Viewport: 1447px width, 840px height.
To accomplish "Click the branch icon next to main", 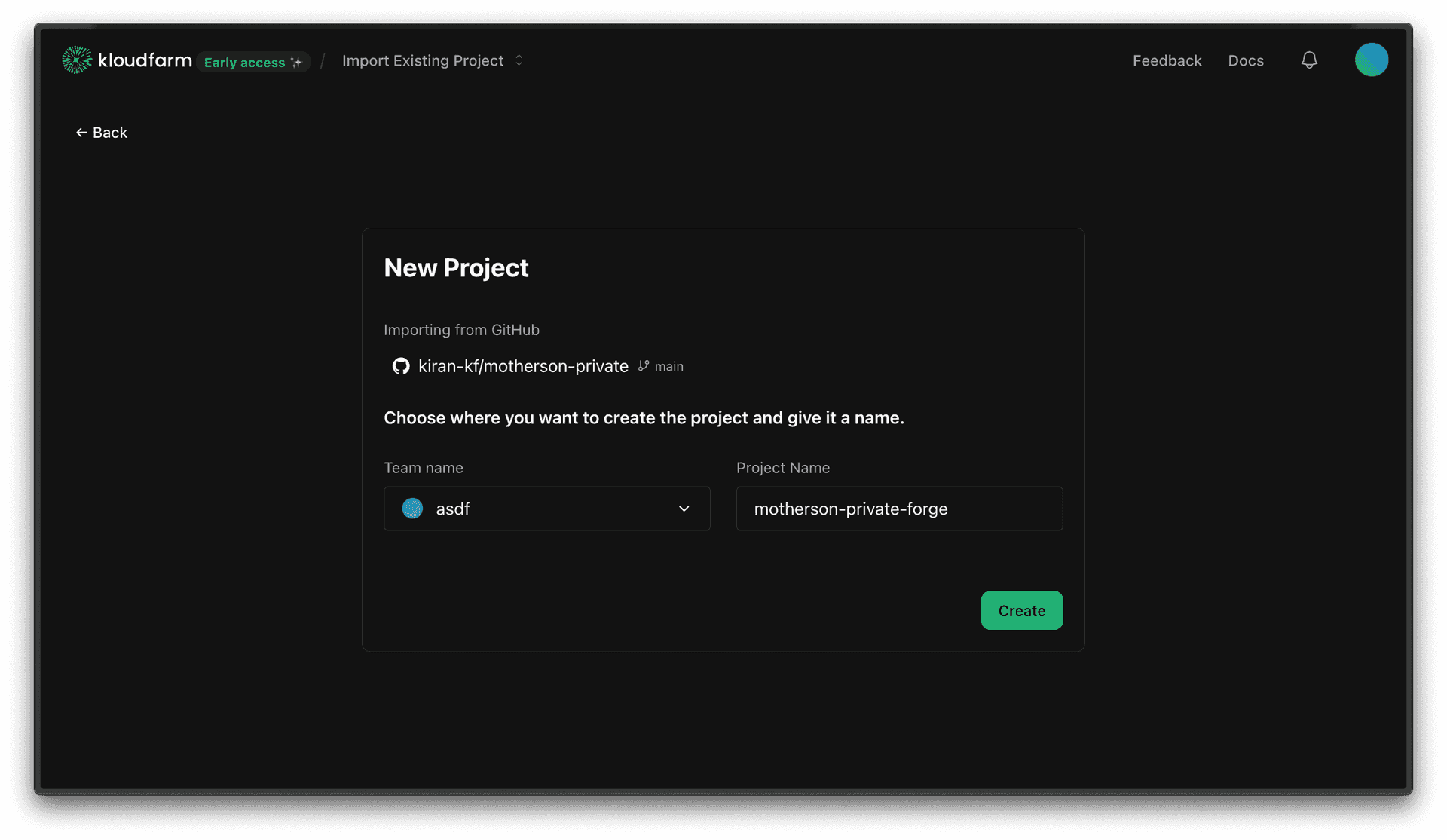I will 642,366.
